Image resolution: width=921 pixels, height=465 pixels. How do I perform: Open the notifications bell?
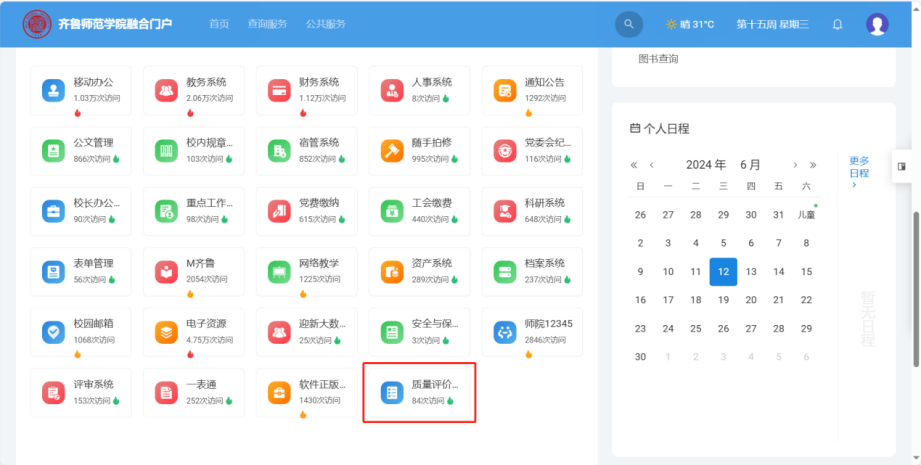[x=838, y=24]
